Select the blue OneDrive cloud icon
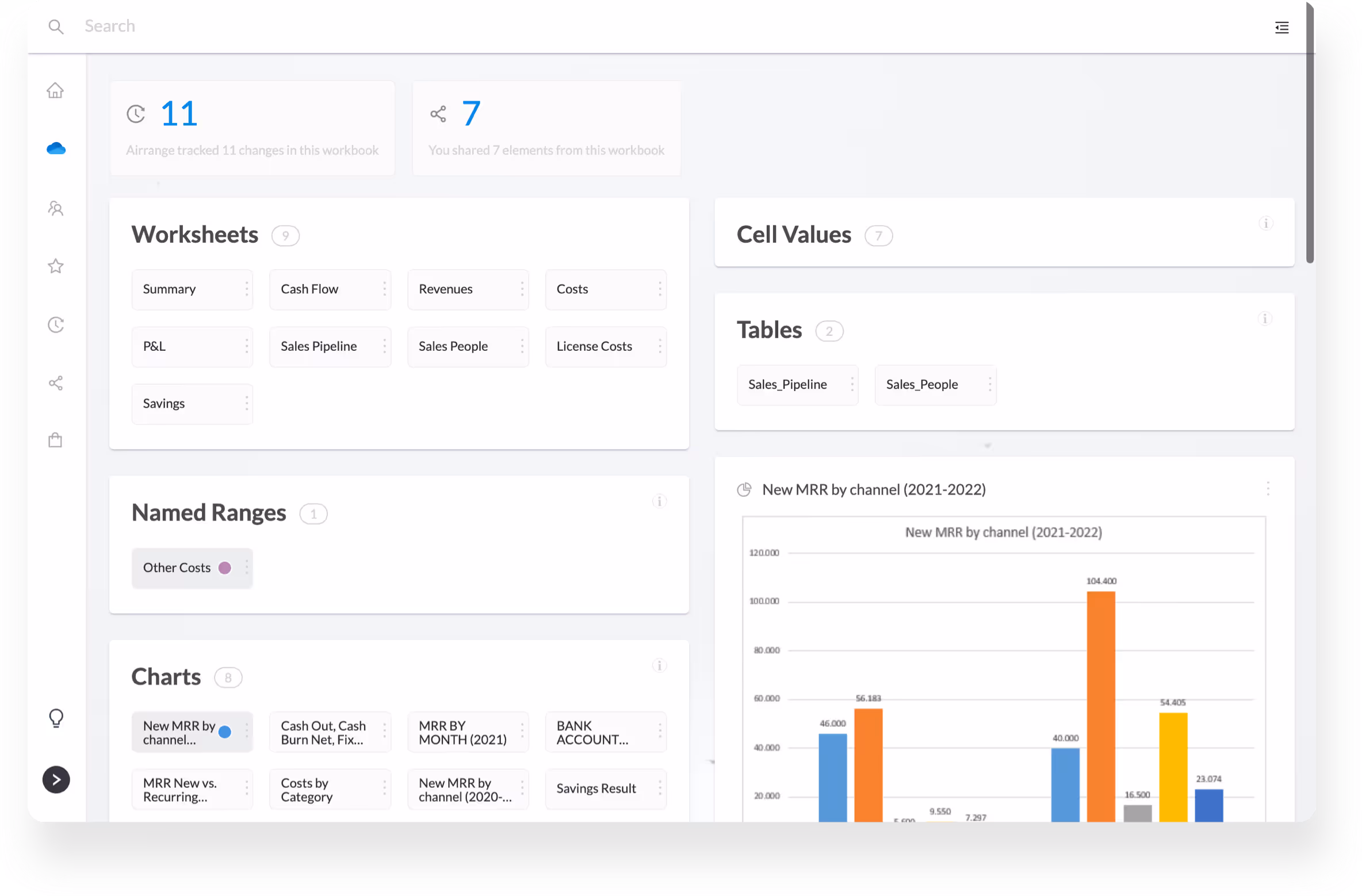The height and width of the screenshot is (896, 1362). 56,149
